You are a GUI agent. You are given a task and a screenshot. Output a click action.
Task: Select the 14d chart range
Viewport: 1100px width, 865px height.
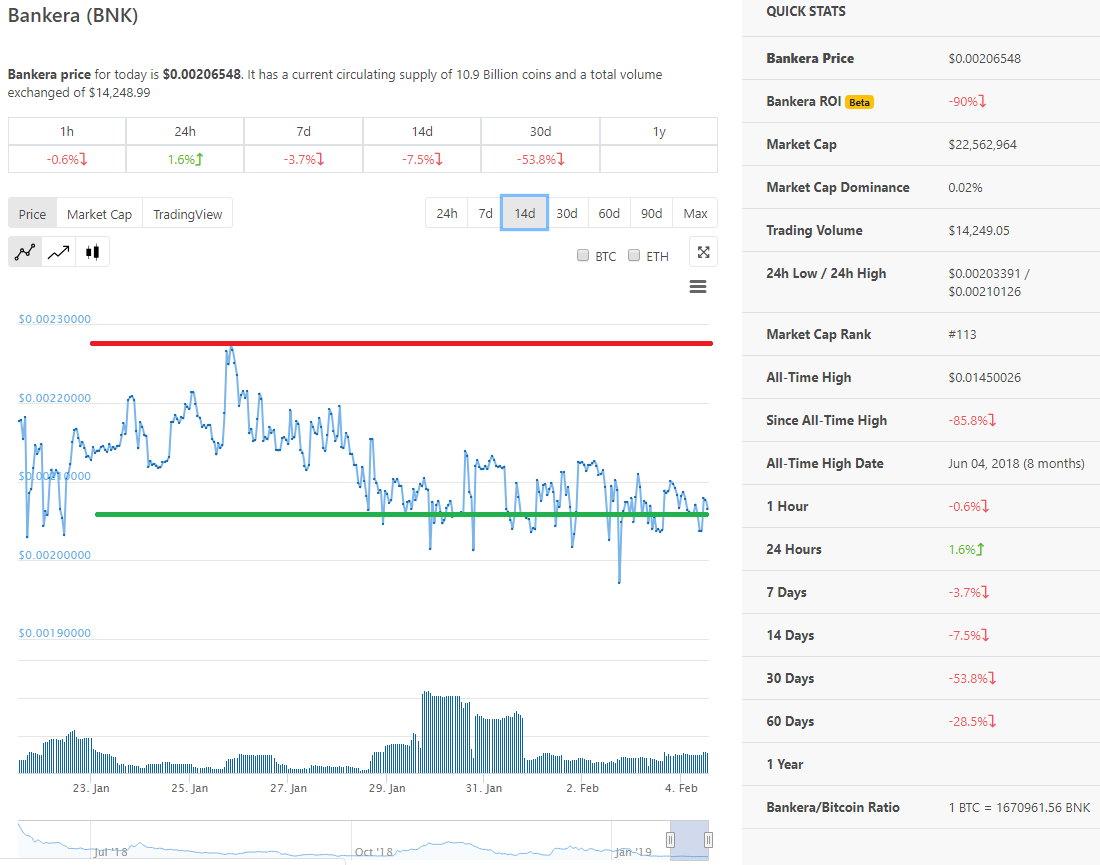click(525, 213)
